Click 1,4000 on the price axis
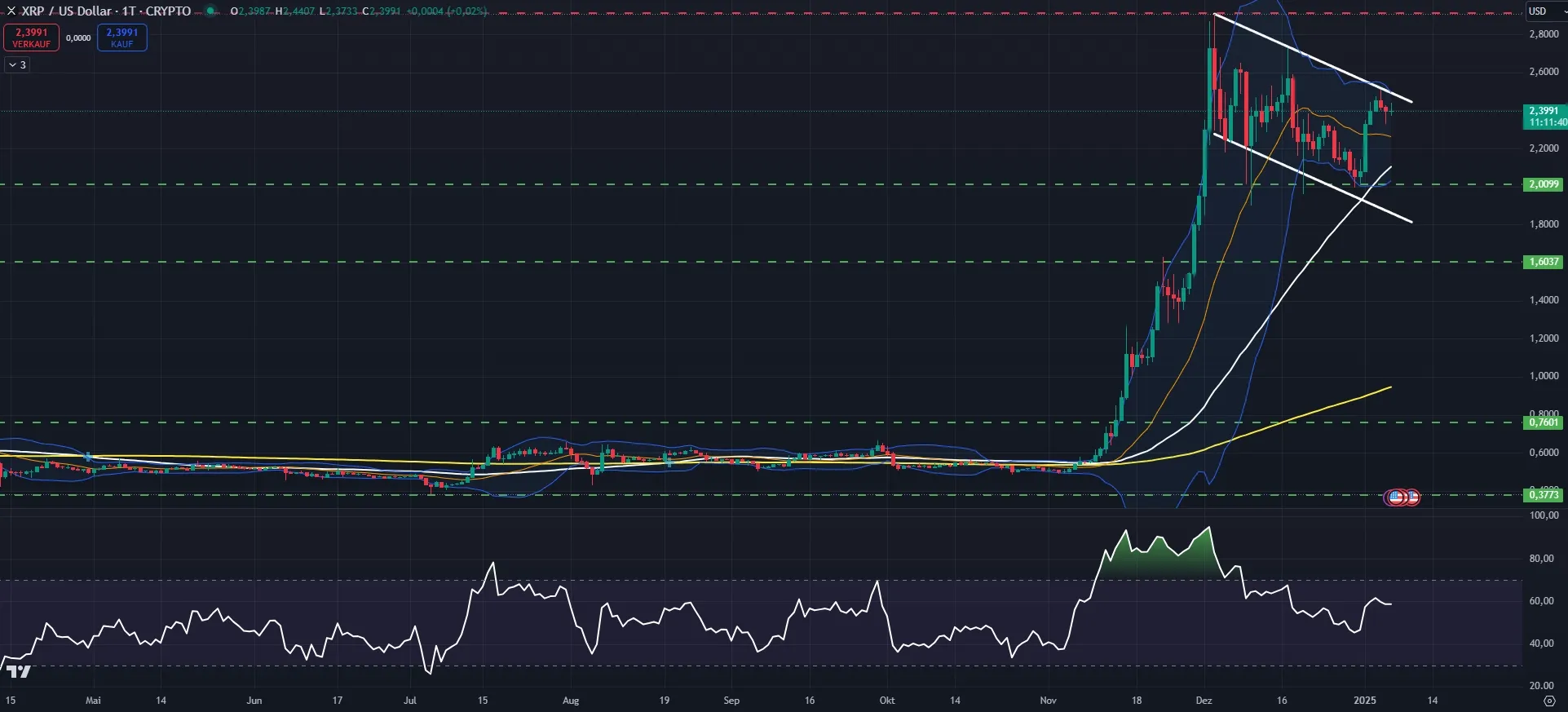Screen dimensions: 1568x712 pyautogui.click(x=1544, y=300)
